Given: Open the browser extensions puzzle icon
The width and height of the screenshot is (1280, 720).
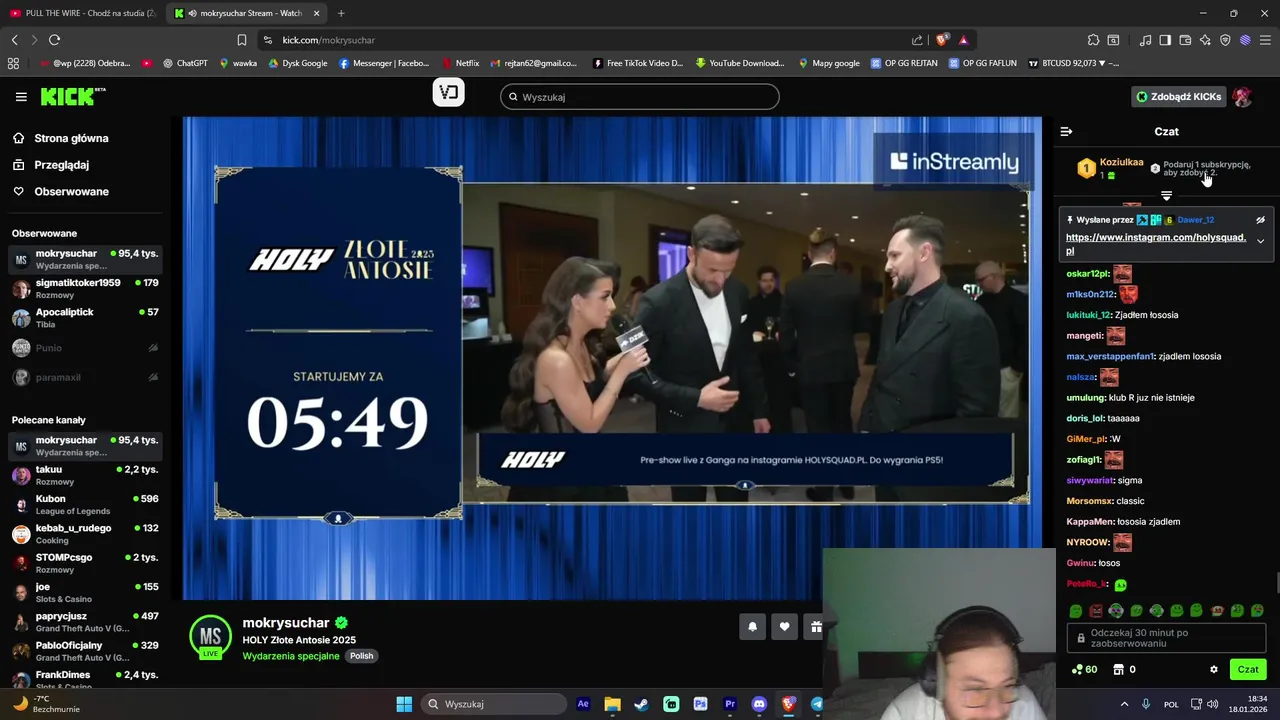Looking at the screenshot, I should pos(1093,40).
